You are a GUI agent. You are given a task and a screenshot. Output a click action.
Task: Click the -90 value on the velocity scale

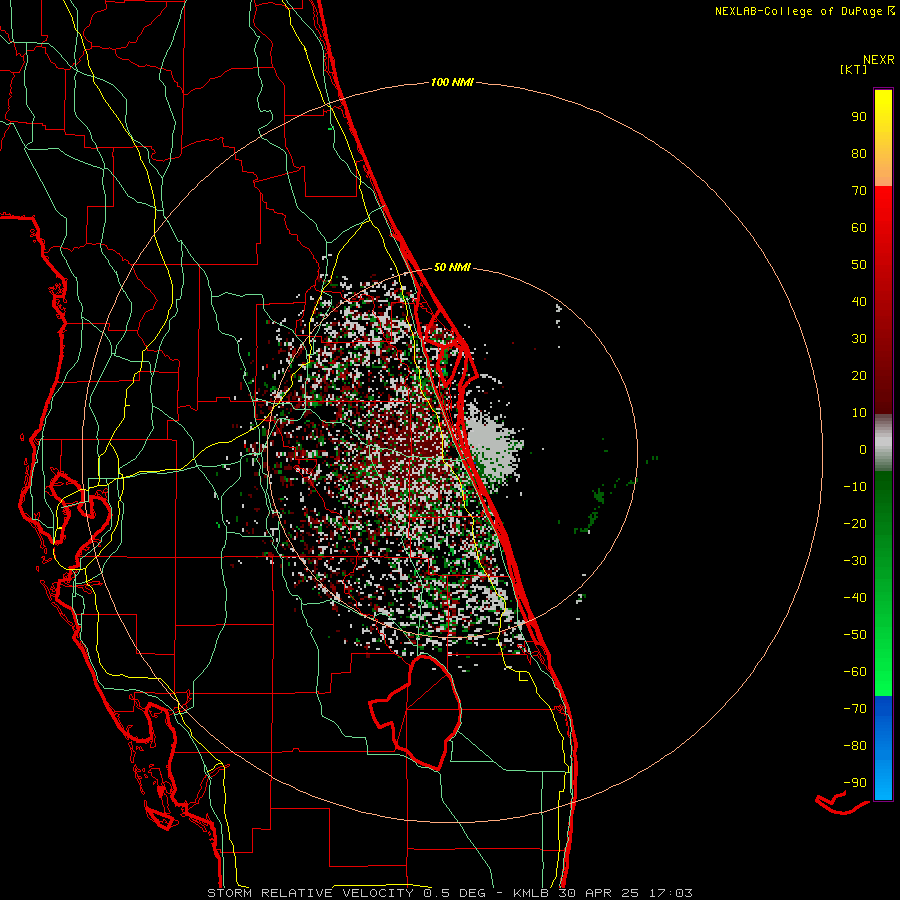tap(855, 783)
